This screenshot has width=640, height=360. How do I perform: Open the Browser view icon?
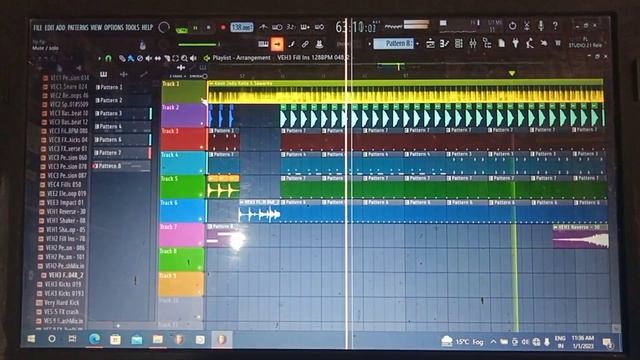[x=487, y=43]
